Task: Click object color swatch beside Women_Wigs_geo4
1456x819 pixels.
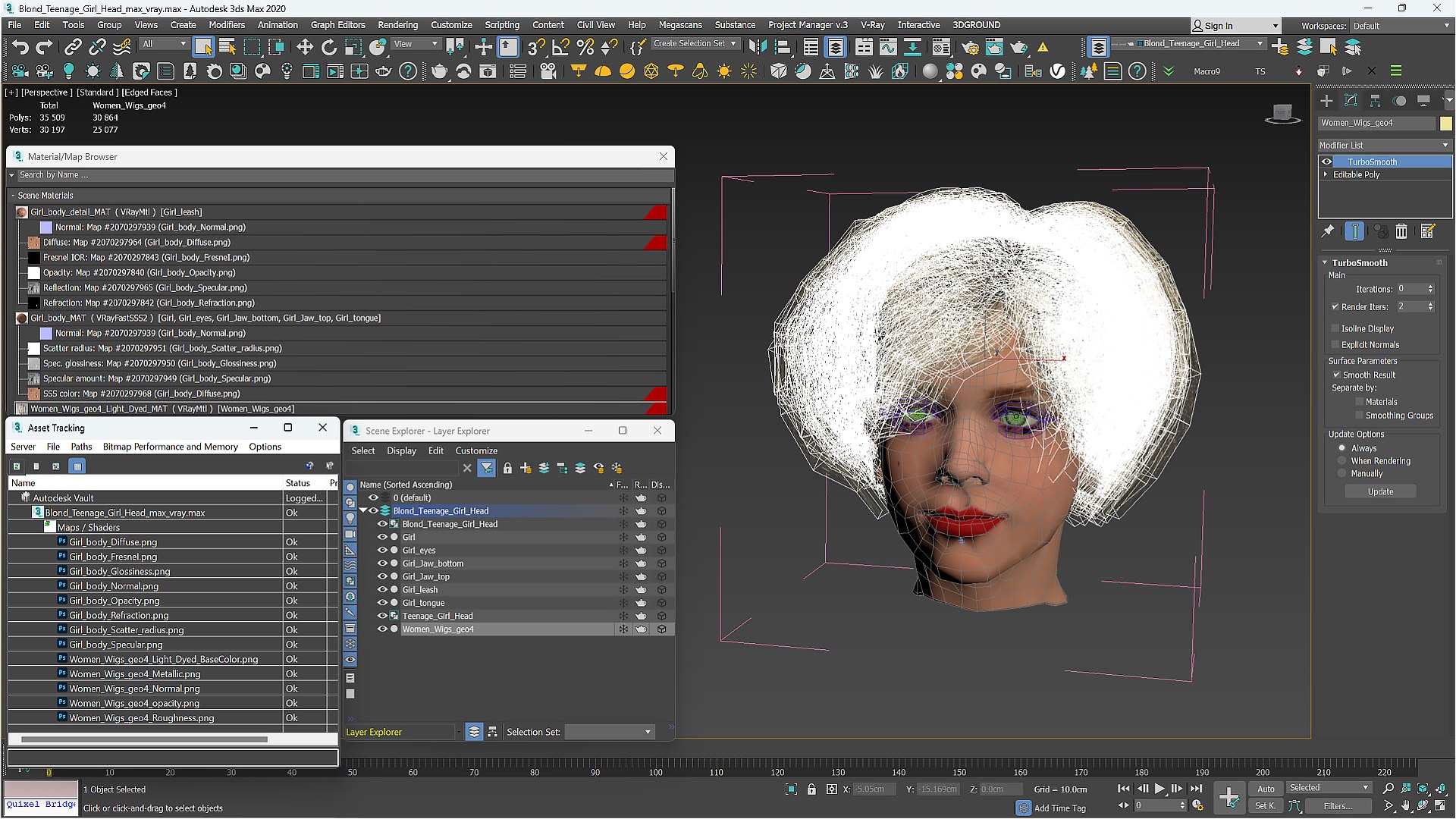Action: click(x=1445, y=123)
